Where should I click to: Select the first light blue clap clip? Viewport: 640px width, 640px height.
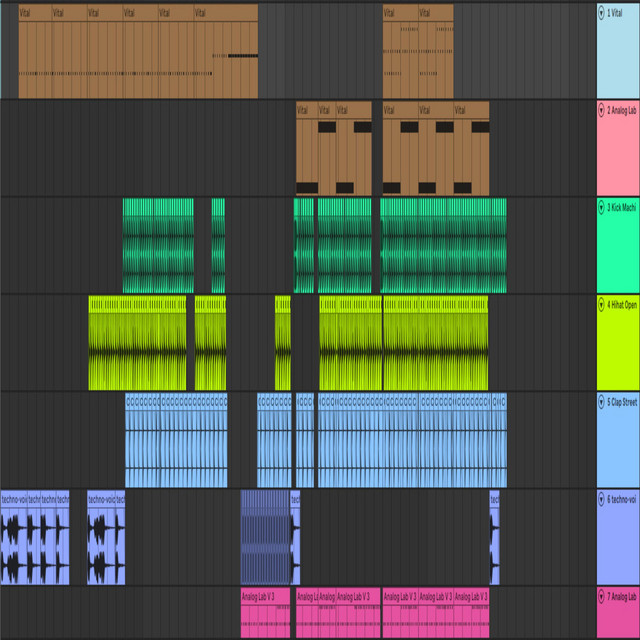click(143, 440)
